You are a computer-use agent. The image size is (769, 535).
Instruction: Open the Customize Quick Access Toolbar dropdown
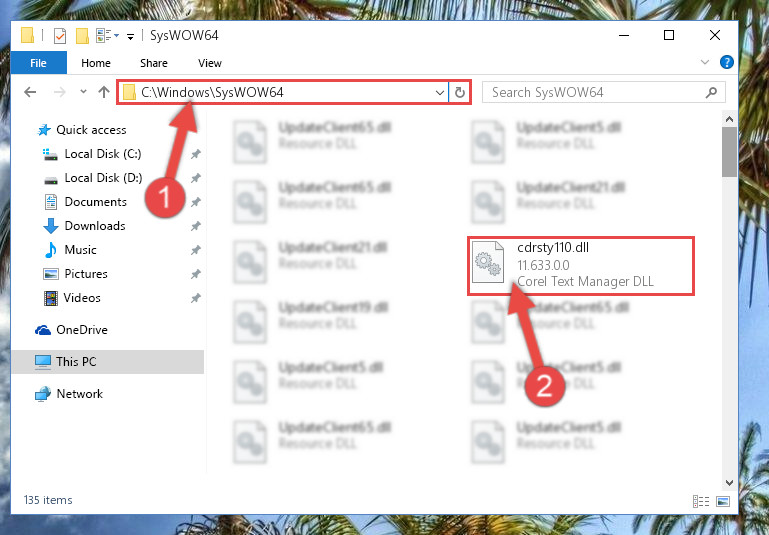tap(130, 36)
